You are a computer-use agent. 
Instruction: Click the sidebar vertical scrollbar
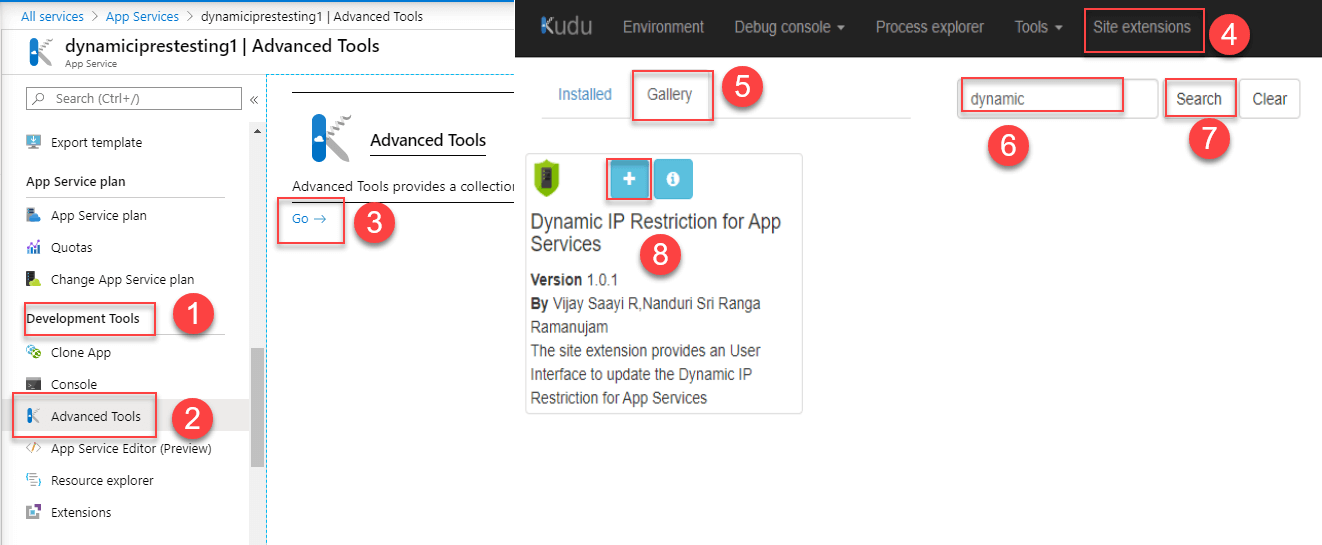pos(257,400)
